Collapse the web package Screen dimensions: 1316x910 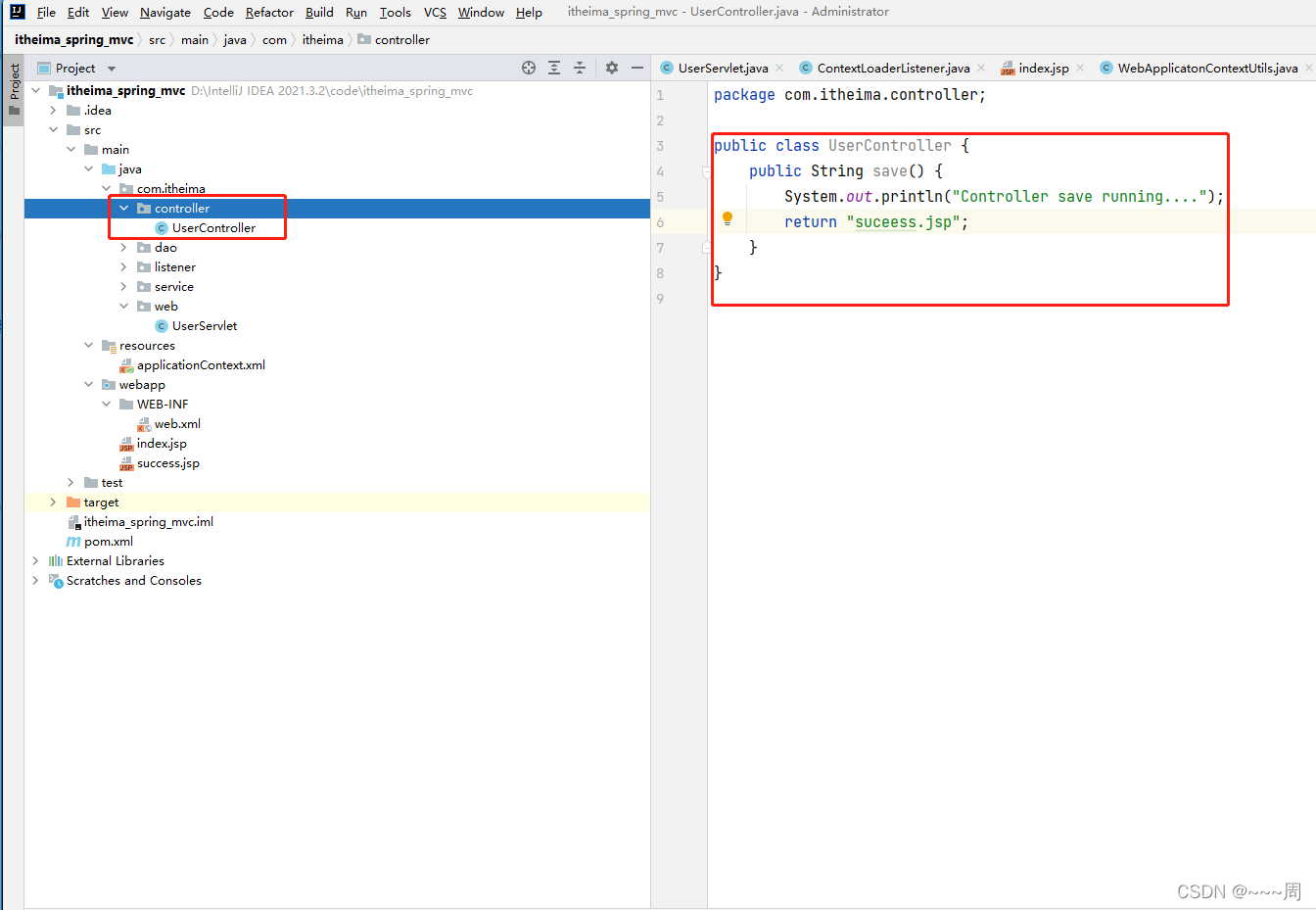pos(124,307)
